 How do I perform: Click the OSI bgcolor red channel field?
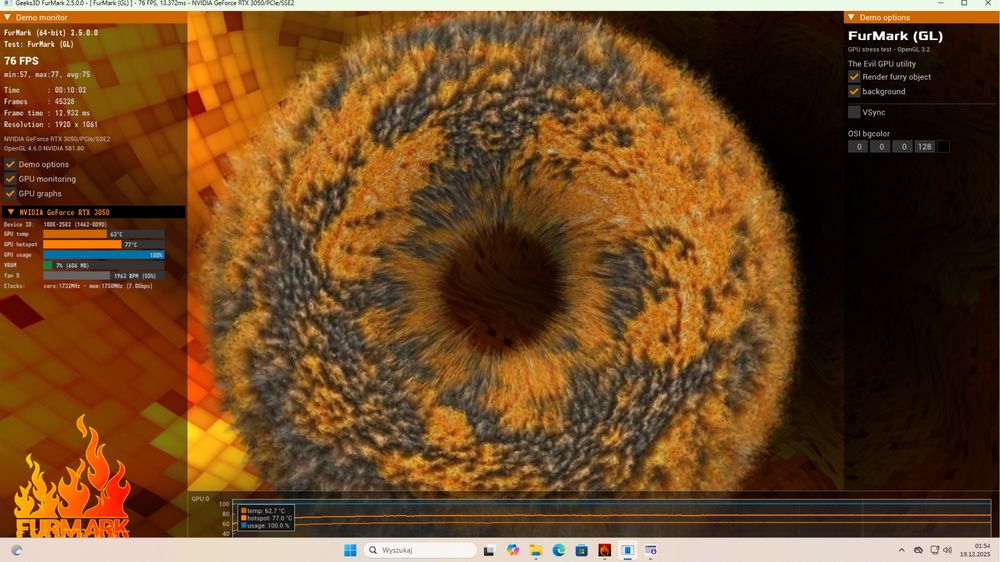[x=858, y=147]
